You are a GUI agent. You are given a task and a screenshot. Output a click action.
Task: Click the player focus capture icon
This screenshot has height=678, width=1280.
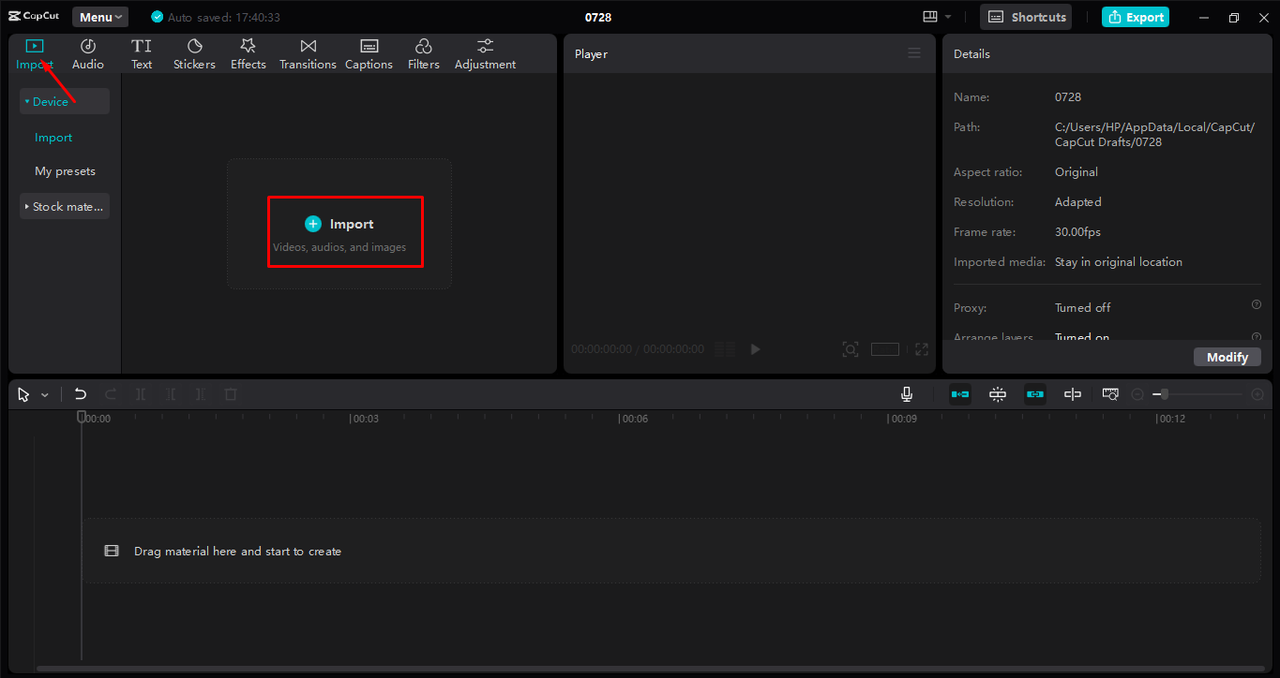pos(850,349)
